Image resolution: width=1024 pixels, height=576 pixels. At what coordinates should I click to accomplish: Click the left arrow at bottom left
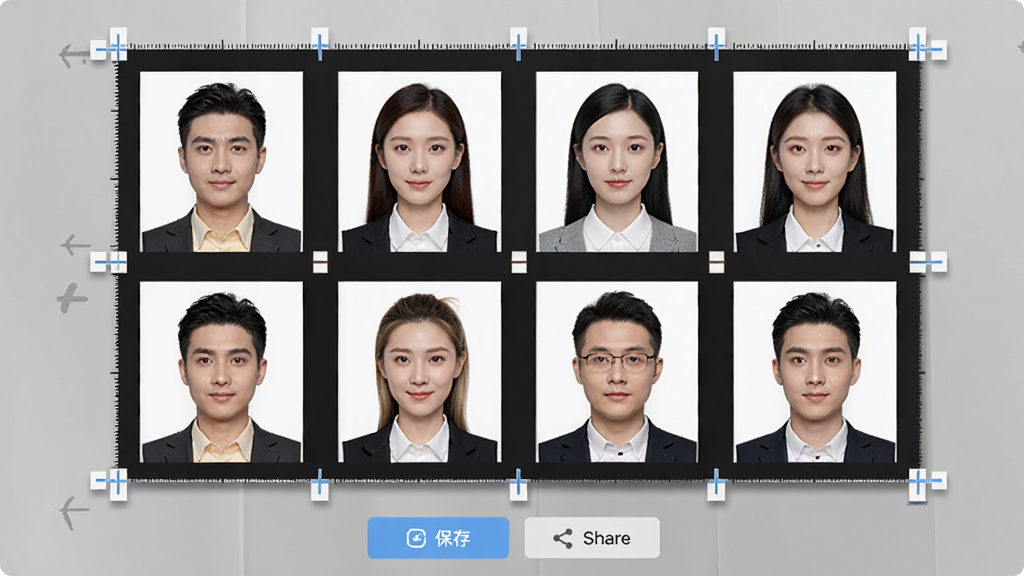74,511
